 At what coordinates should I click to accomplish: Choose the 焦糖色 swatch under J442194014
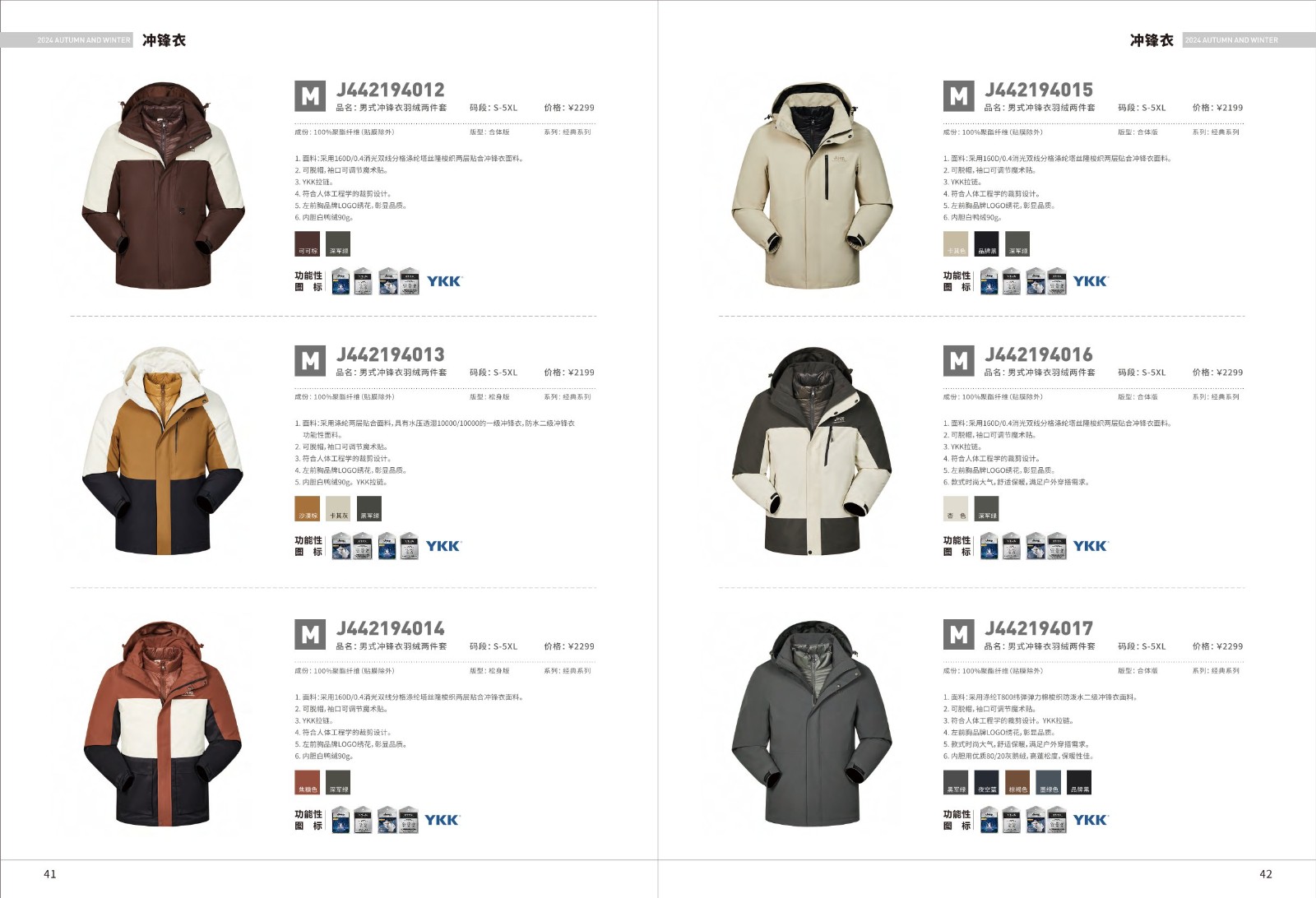click(x=308, y=782)
